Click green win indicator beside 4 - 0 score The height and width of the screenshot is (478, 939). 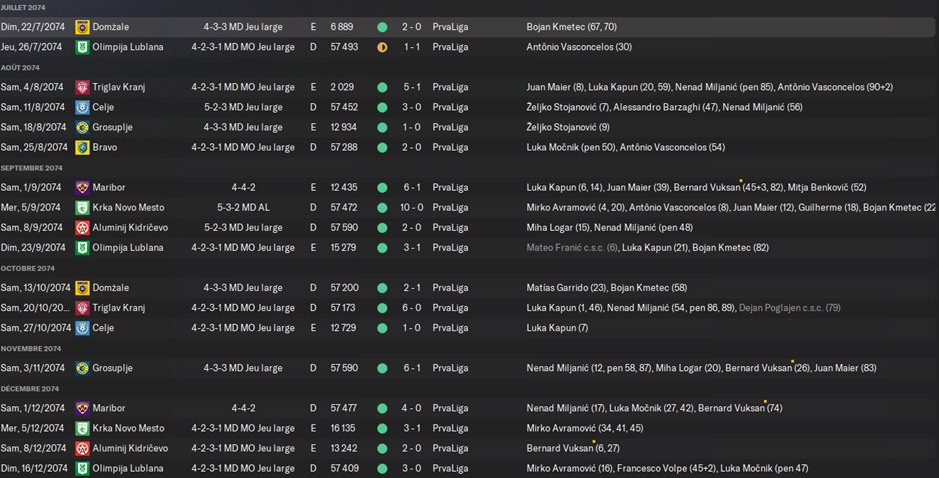[382, 408]
